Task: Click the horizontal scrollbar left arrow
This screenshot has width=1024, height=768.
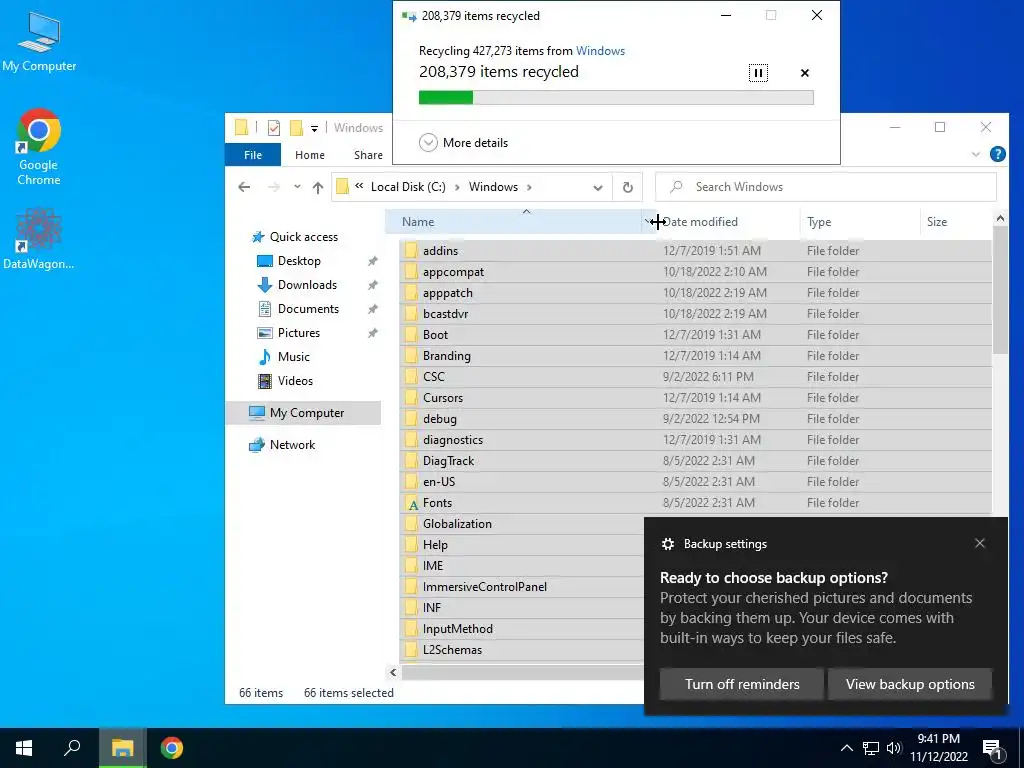Action: (x=393, y=672)
